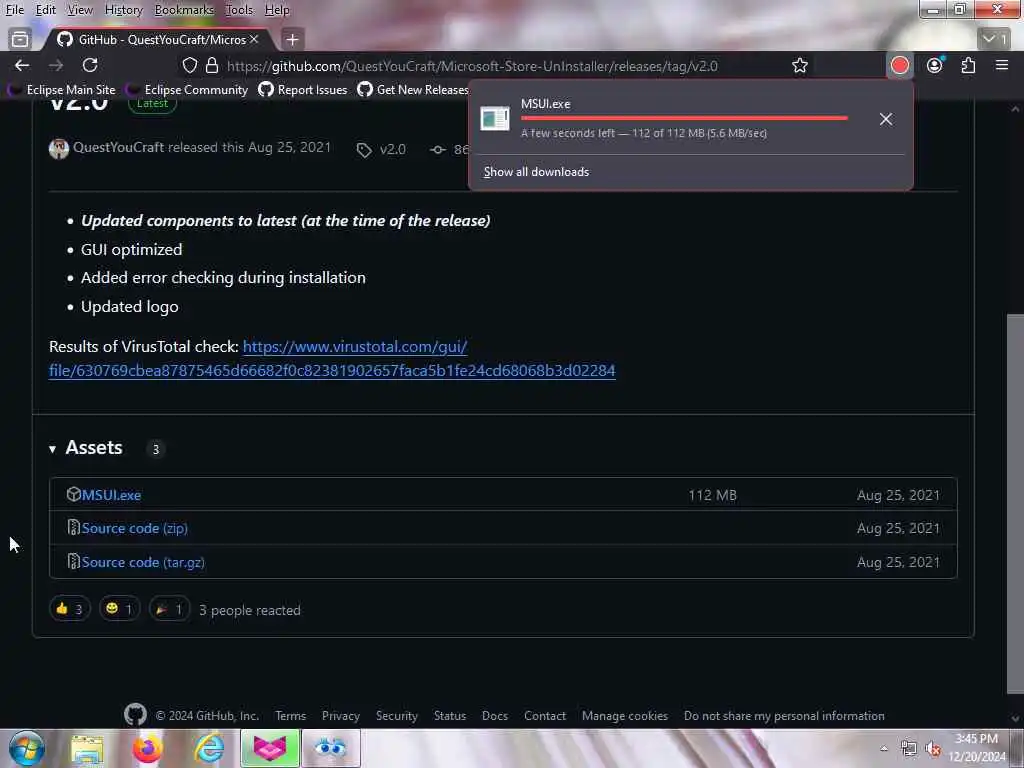The image size is (1024, 768).
Task: Open the footer Manage cookies link
Action: coord(624,716)
